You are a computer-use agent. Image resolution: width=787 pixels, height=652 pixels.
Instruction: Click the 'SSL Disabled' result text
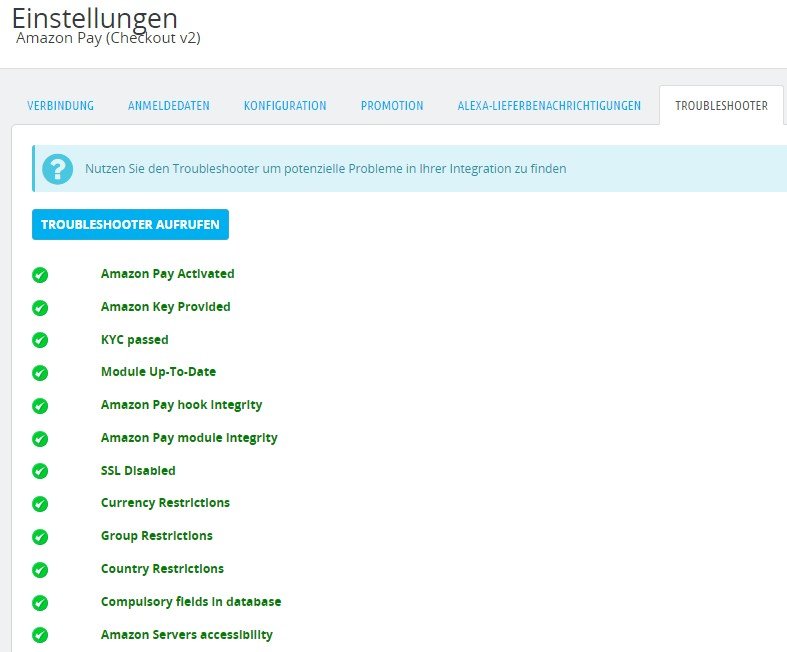pos(138,471)
